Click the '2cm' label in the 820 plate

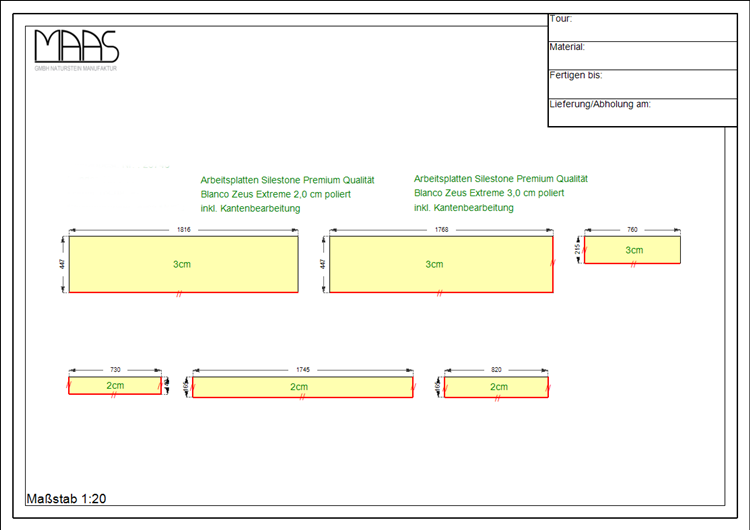[x=499, y=387]
